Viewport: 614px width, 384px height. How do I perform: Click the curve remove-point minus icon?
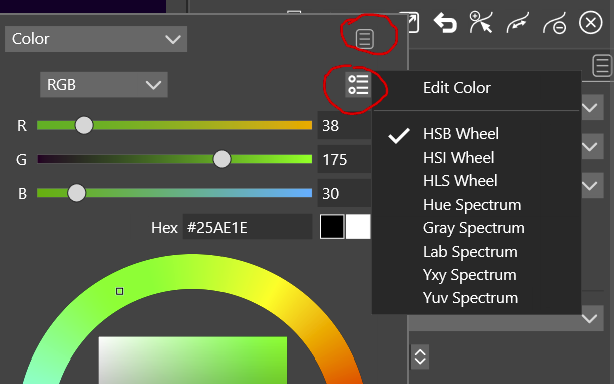point(554,23)
